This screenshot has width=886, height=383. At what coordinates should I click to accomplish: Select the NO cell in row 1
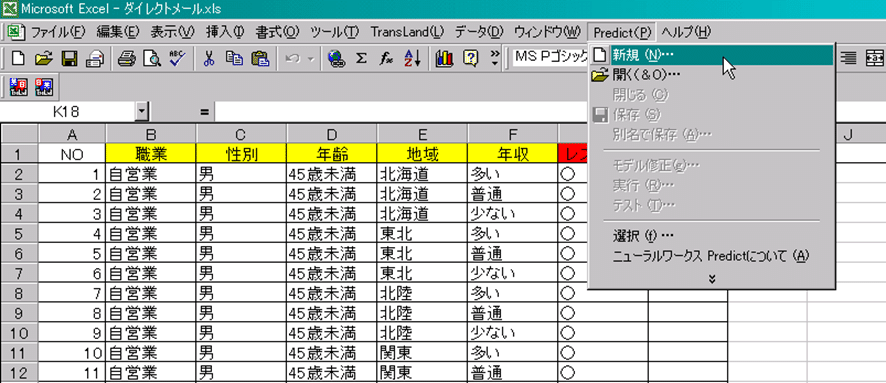(x=72, y=154)
